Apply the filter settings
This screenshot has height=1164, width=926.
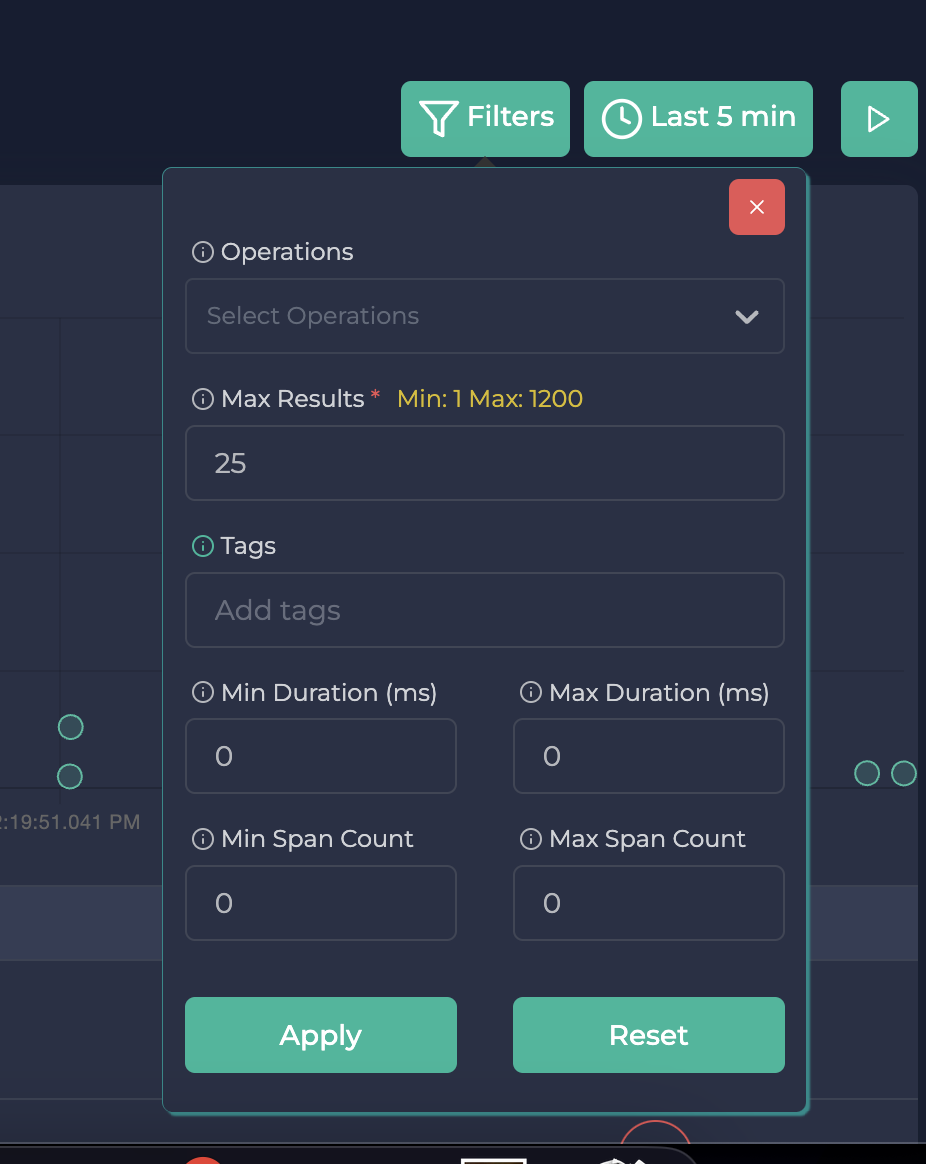pos(320,1035)
